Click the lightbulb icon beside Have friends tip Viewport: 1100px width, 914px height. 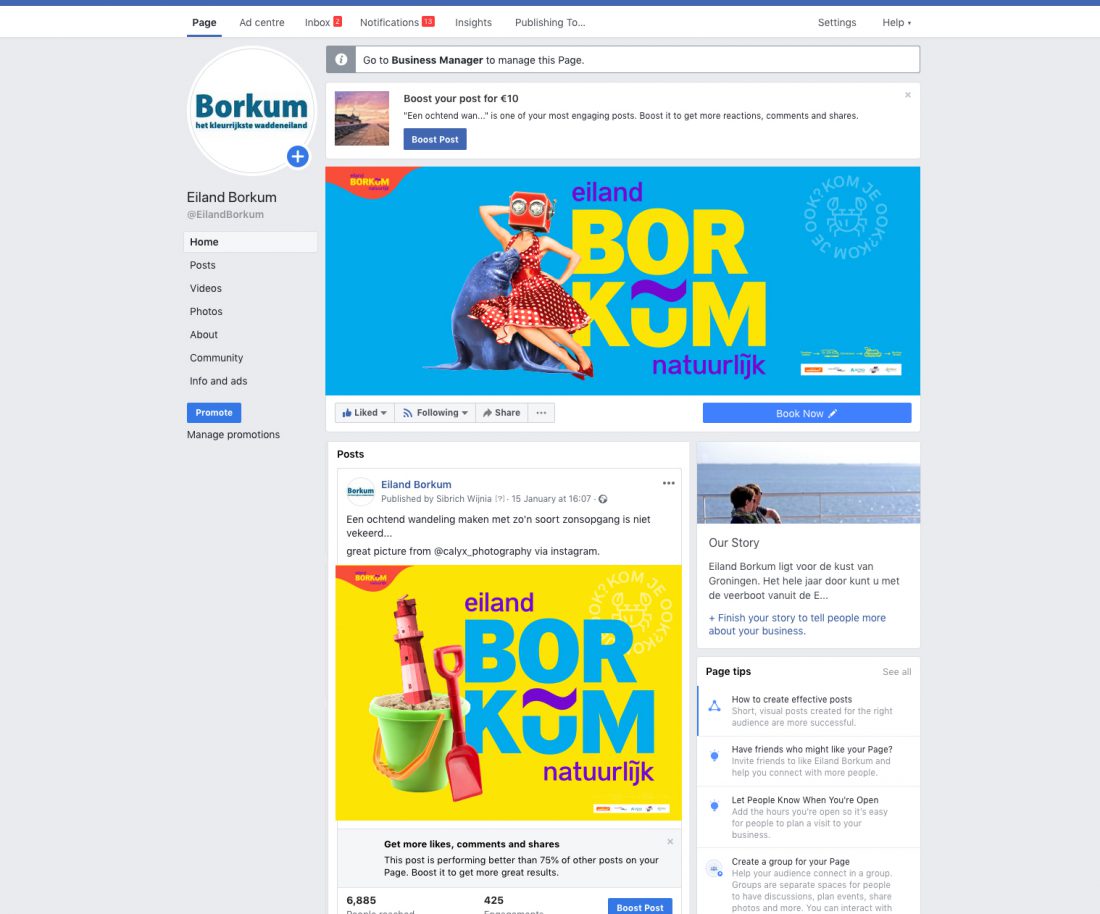714,755
